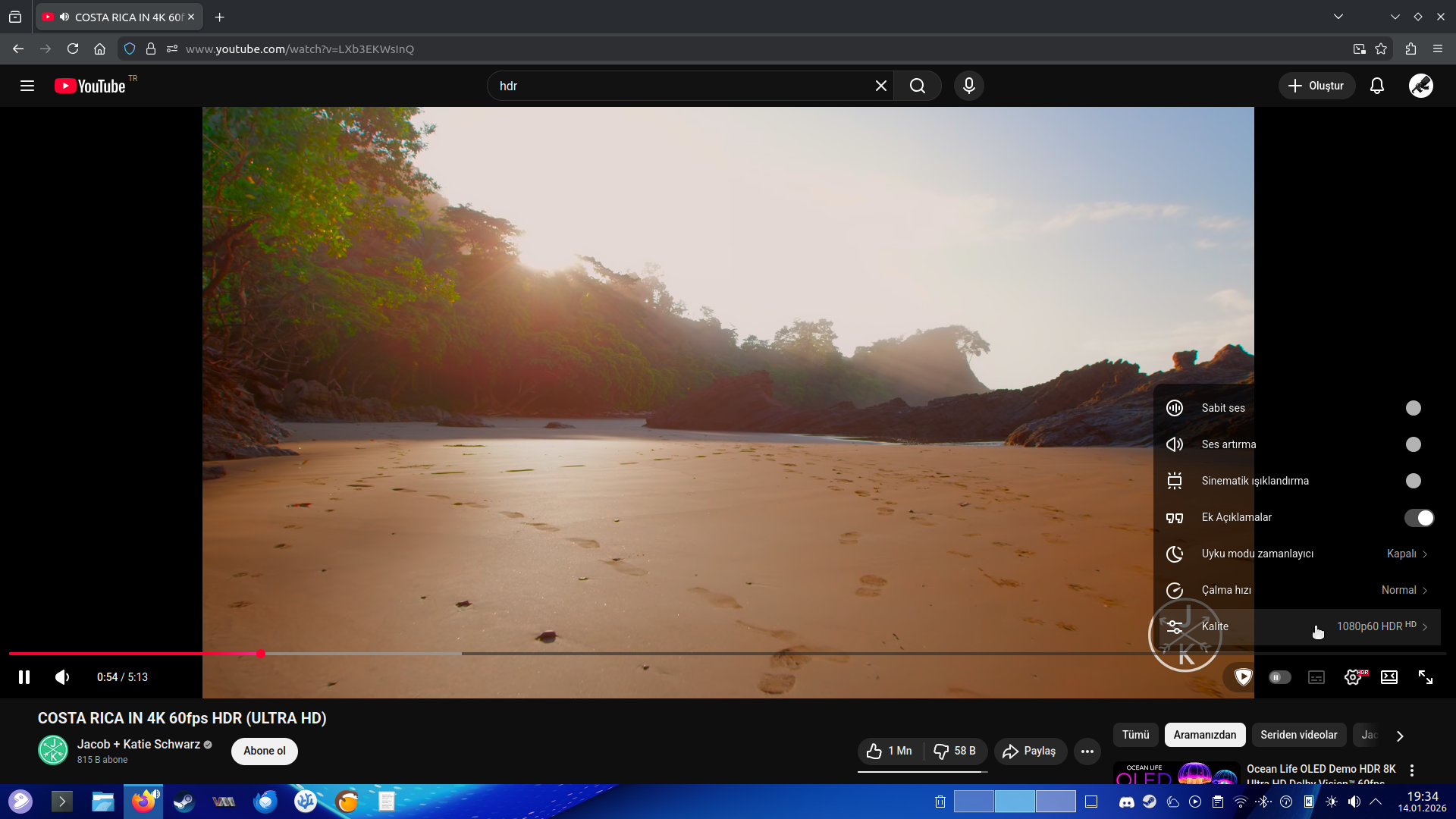The image size is (1456, 819).
Task: Open the tab list dropdown arrow
Action: click(1338, 17)
